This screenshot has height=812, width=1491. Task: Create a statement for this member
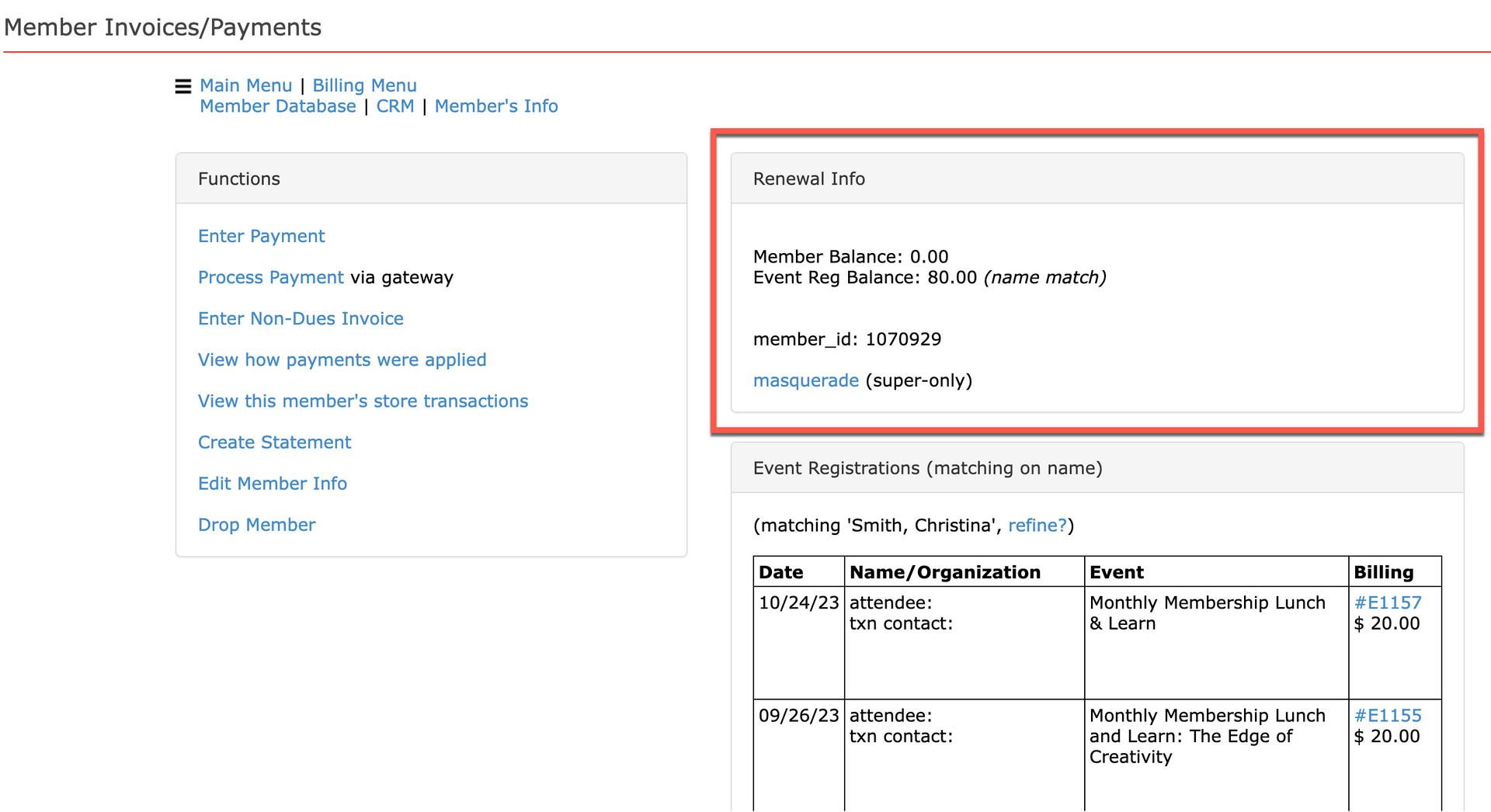click(x=274, y=442)
